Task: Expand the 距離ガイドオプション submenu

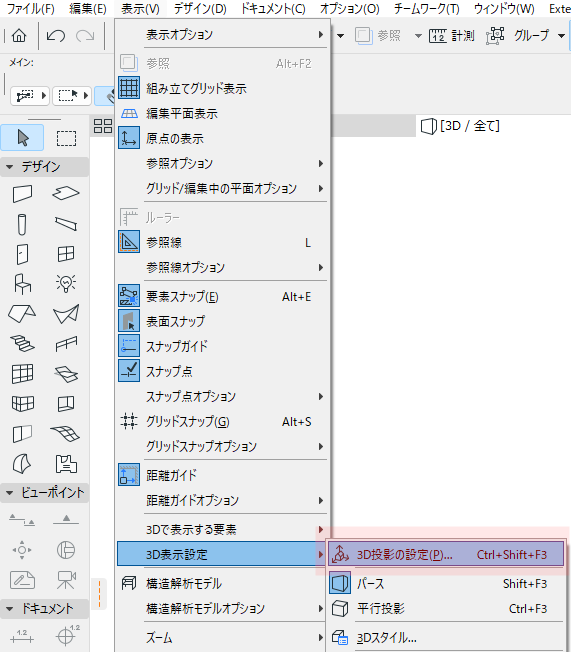Action: (223, 500)
